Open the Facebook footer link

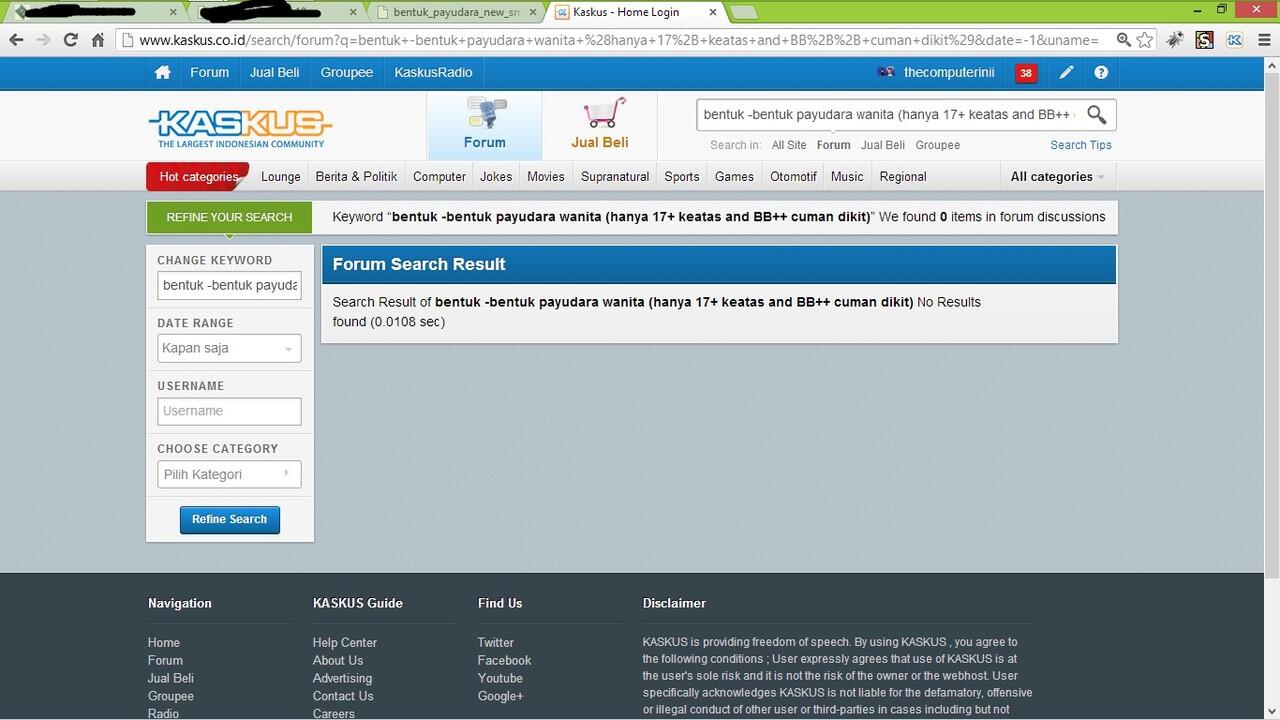[504, 661]
